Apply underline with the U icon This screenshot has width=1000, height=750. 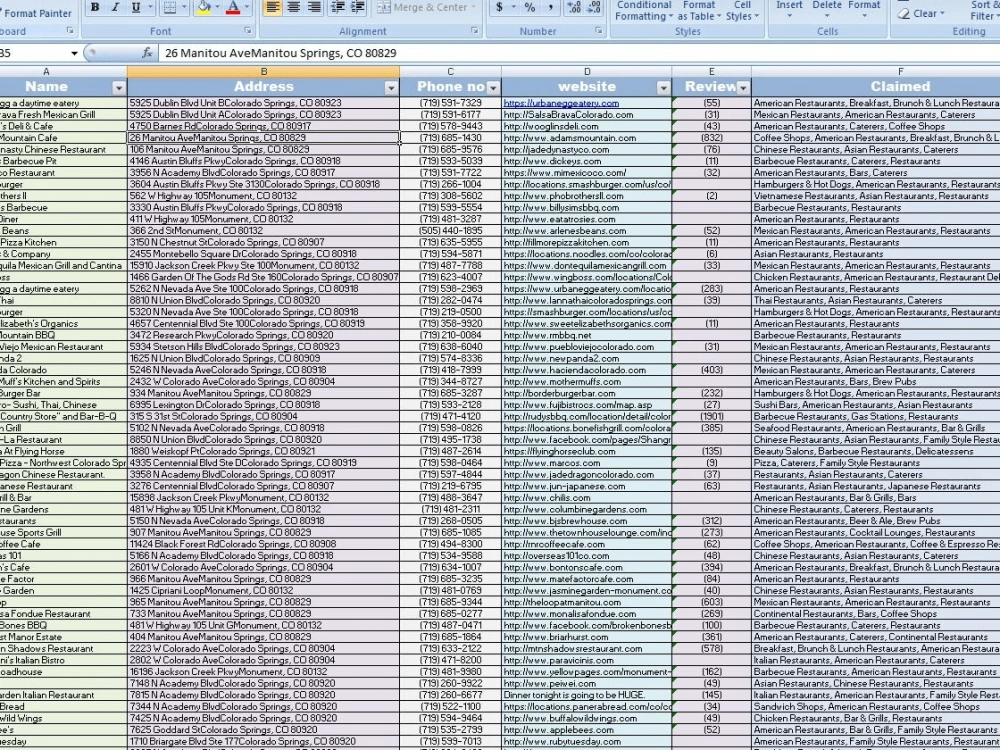click(135, 8)
